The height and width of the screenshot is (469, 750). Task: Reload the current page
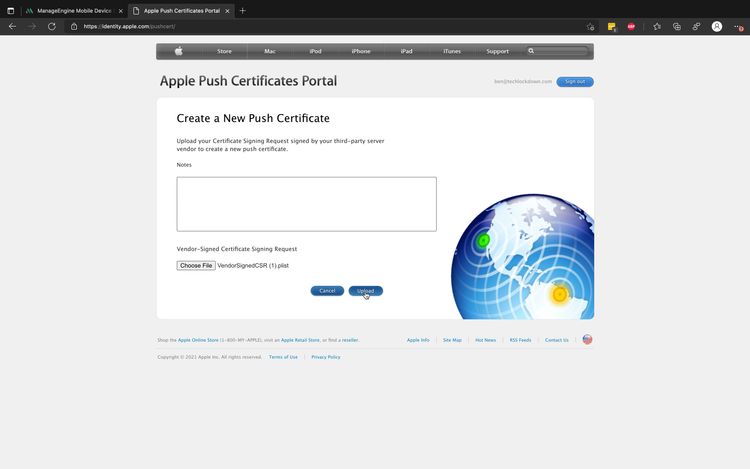pyautogui.click(x=52, y=26)
